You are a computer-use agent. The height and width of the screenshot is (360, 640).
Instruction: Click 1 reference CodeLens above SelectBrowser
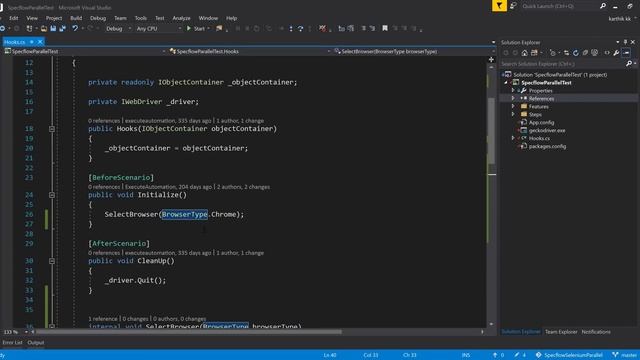(102, 319)
